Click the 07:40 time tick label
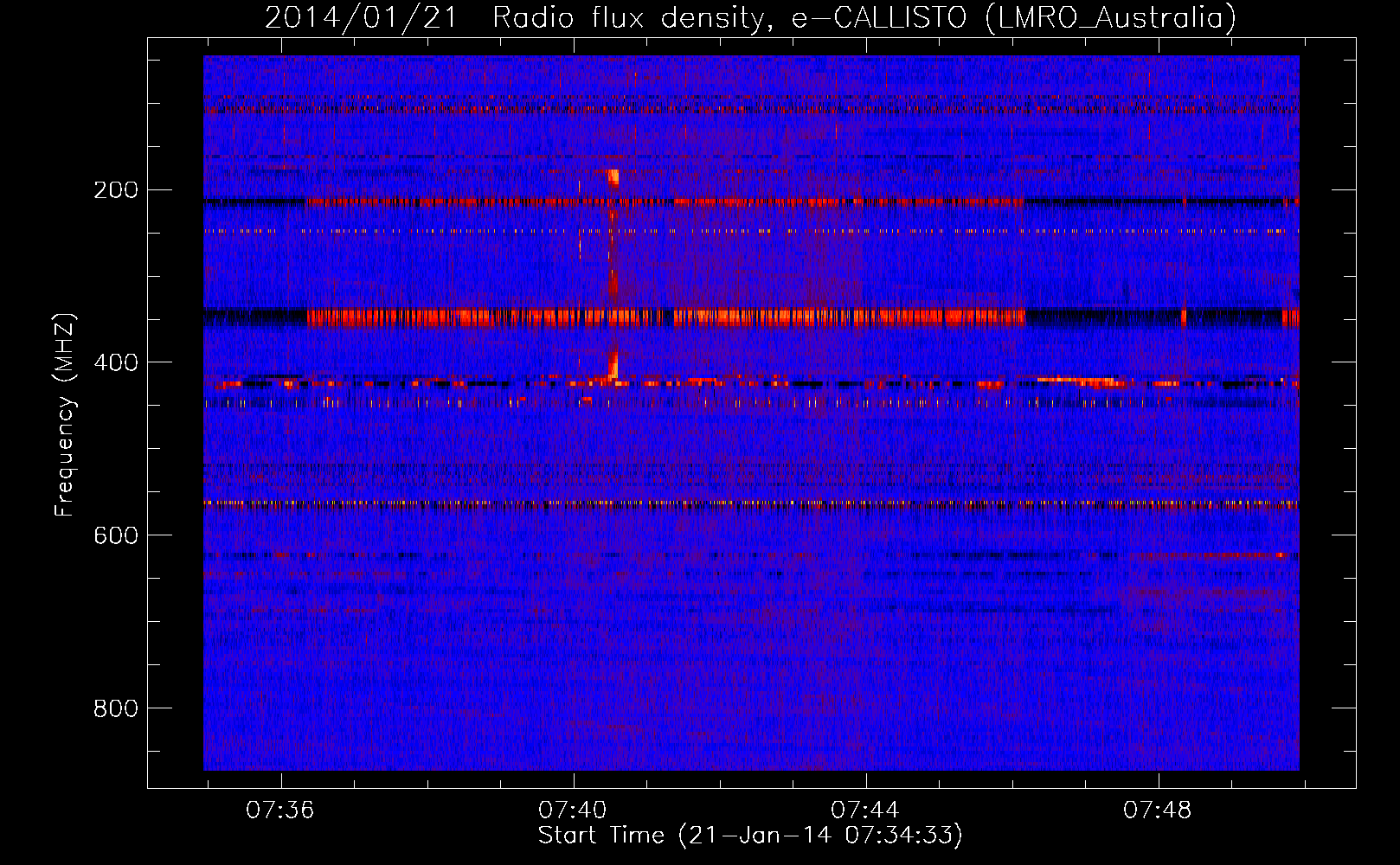This screenshot has height=865, width=1400. click(x=573, y=811)
